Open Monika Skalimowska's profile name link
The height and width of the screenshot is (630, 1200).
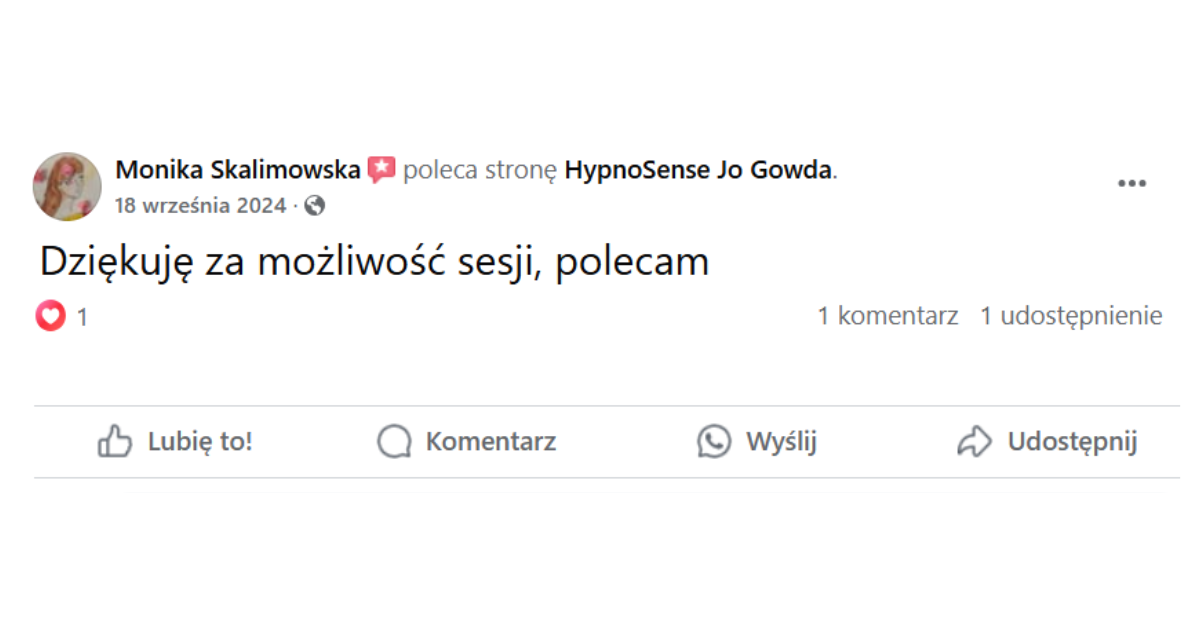point(238,170)
